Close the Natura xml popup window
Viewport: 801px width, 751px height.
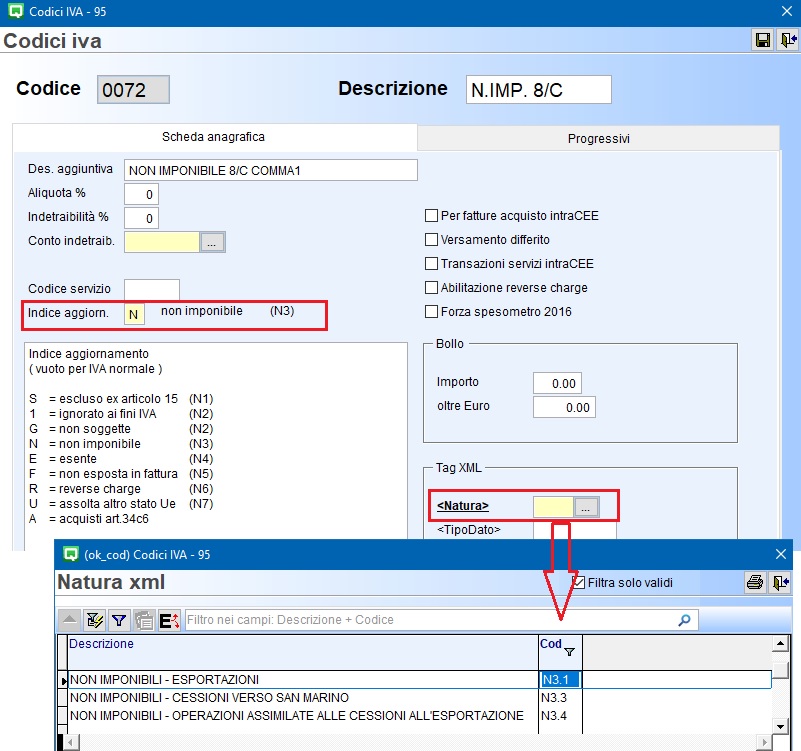(781, 554)
